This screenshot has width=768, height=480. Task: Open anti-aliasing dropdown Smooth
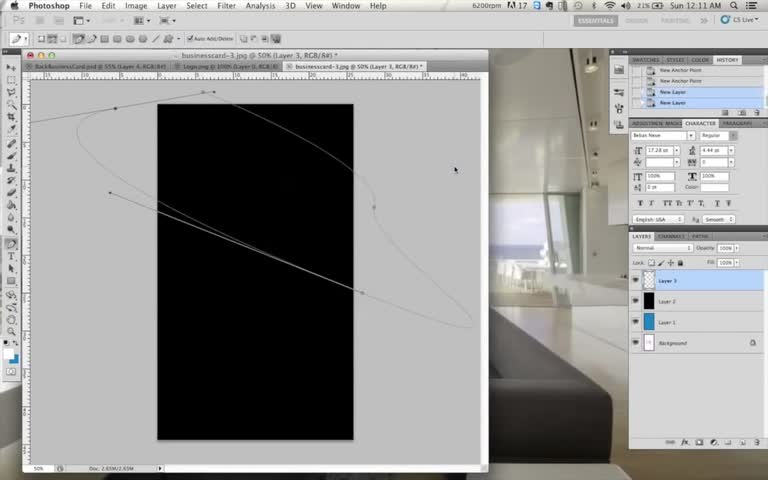coord(719,219)
